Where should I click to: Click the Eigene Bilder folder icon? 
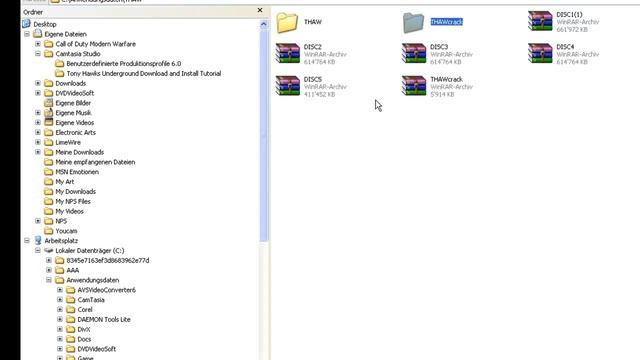[49, 103]
